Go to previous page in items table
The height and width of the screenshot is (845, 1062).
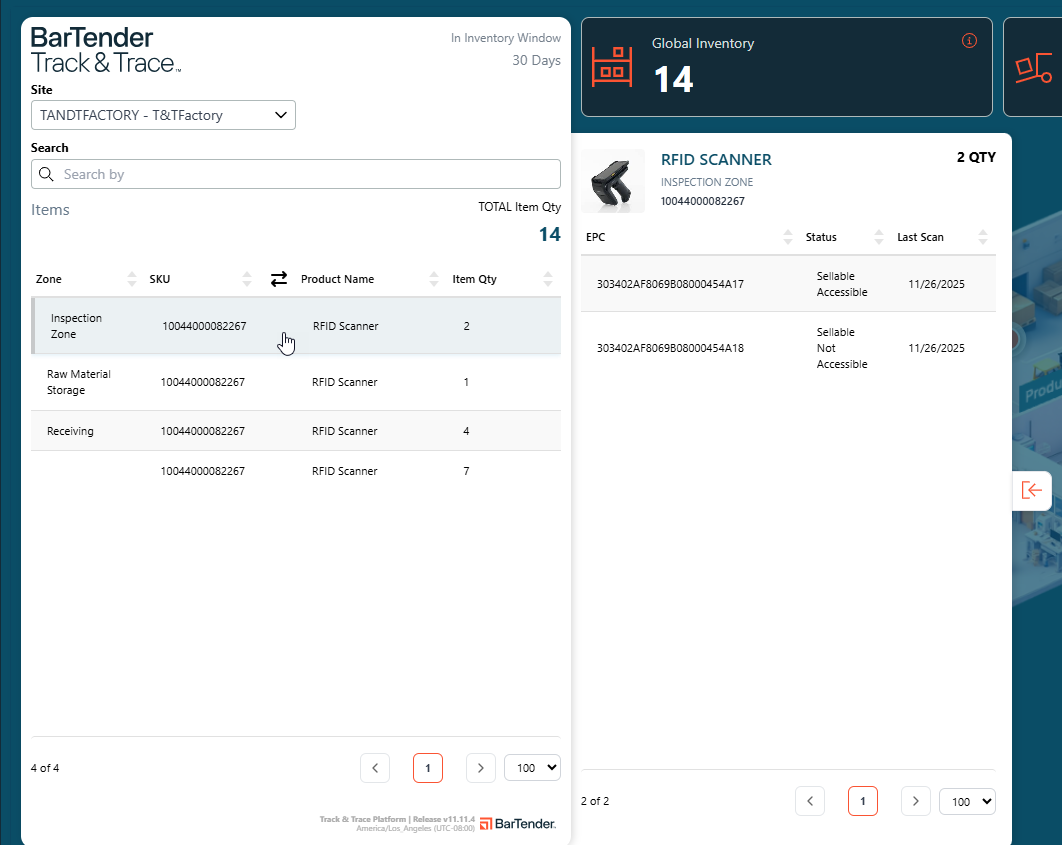coord(375,768)
